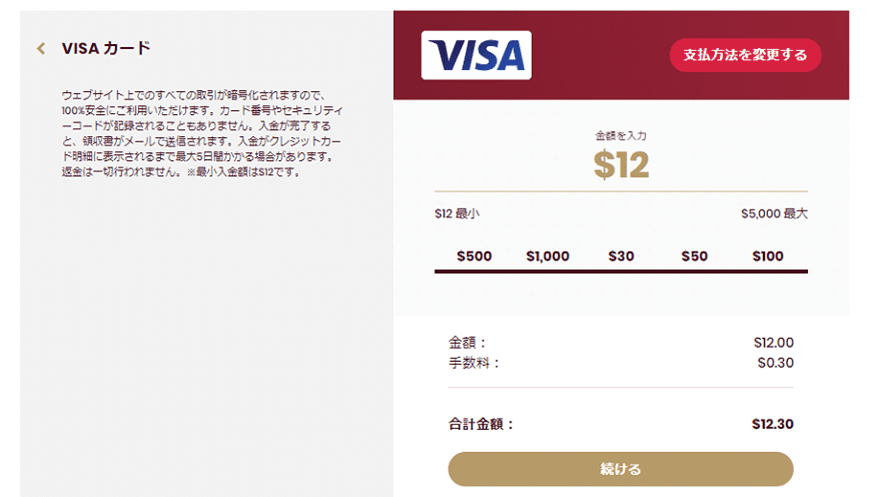This screenshot has width=880, height=497.
Task: Click the $12.00 amount value
Action: tap(773, 343)
